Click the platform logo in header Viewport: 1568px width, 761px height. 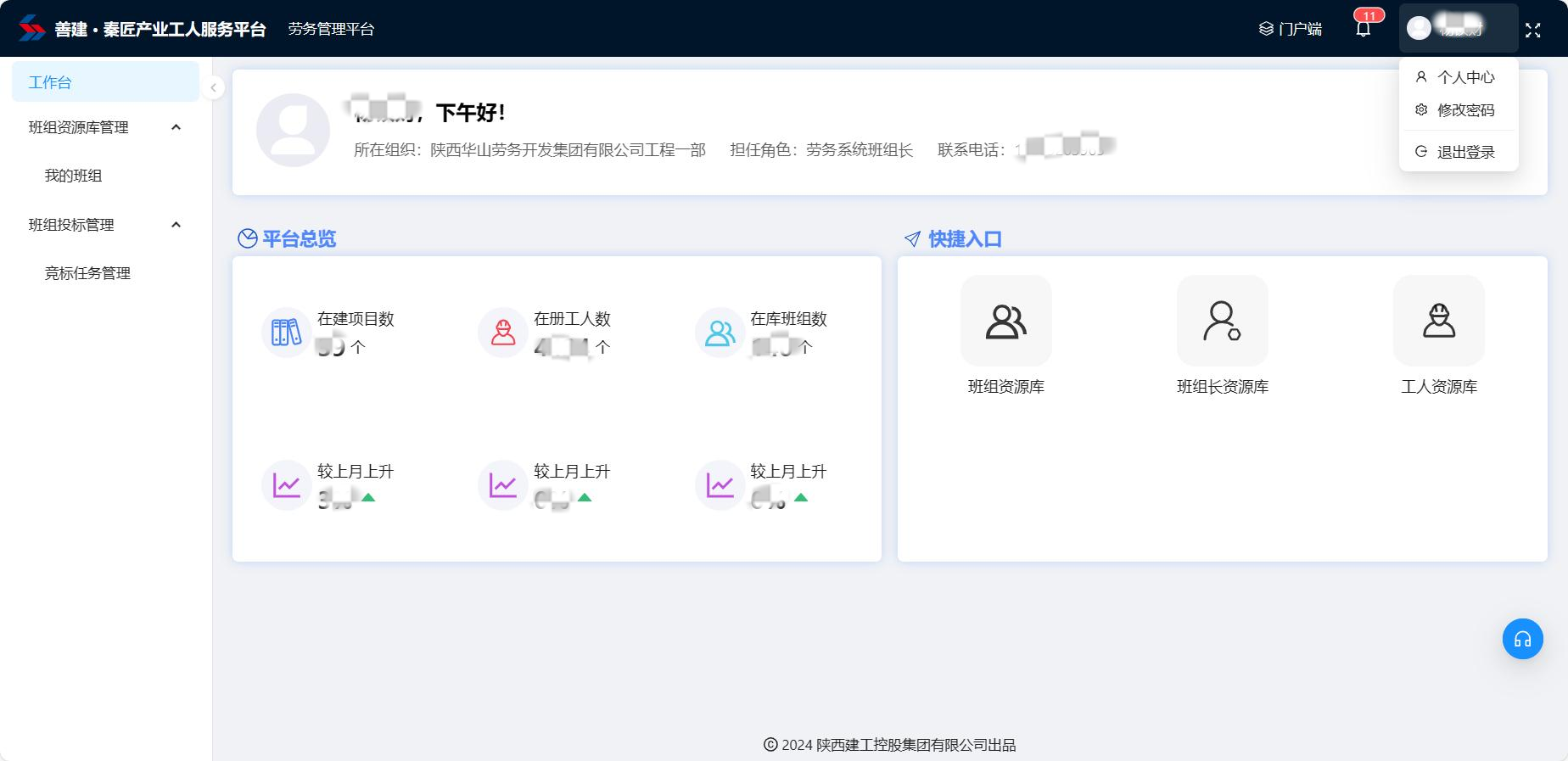[32, 29]
